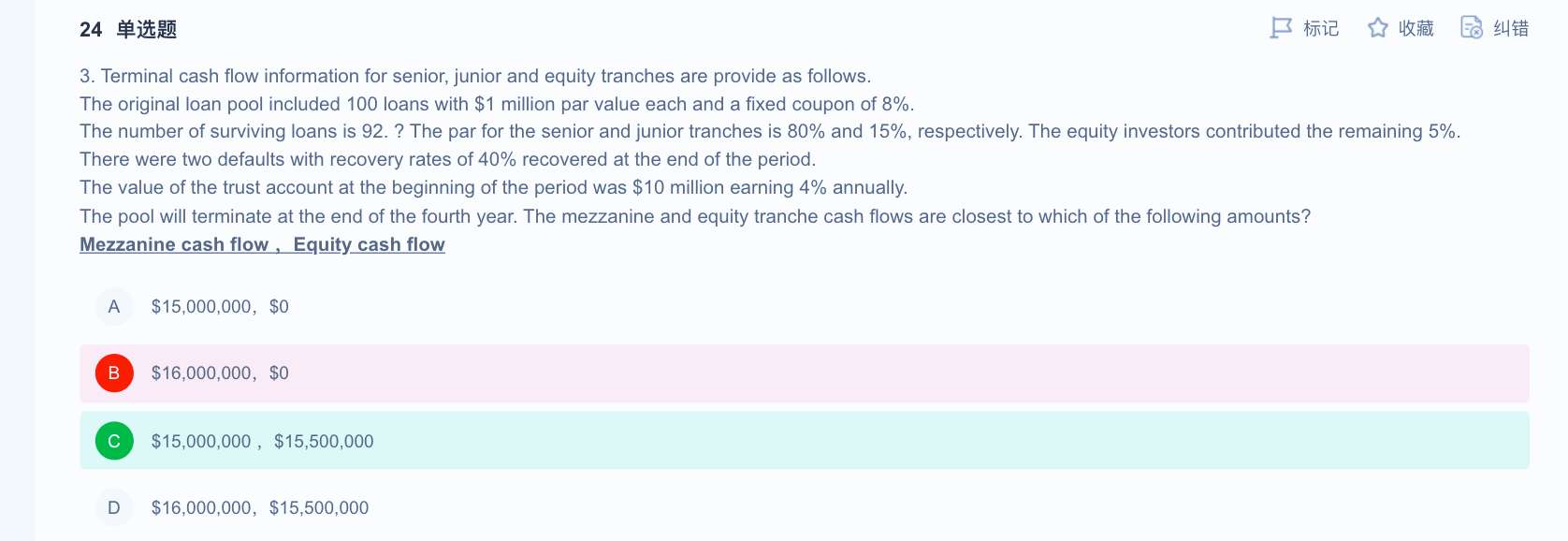Choose the answer $16,000,000, $0
The width and height of the screenshot is (1568, 541).
(x=220, y=373)
